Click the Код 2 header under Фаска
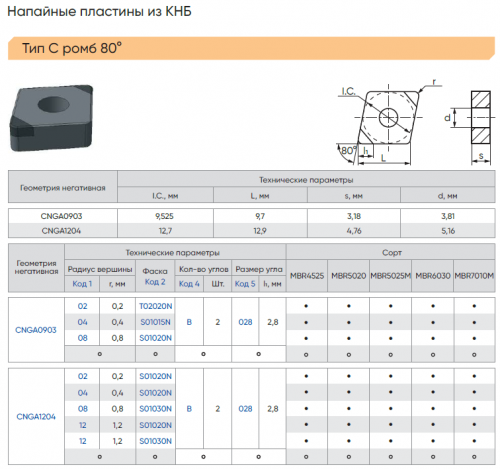The image size is (500, 469). 155,282
